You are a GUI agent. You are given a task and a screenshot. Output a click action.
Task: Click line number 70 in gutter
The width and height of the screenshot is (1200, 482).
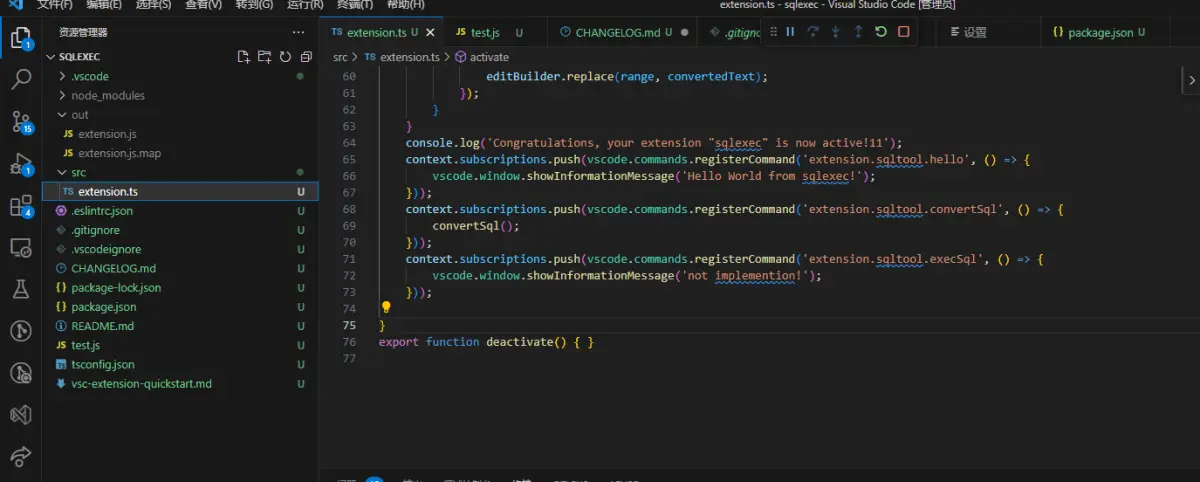[x=348, y=242]
